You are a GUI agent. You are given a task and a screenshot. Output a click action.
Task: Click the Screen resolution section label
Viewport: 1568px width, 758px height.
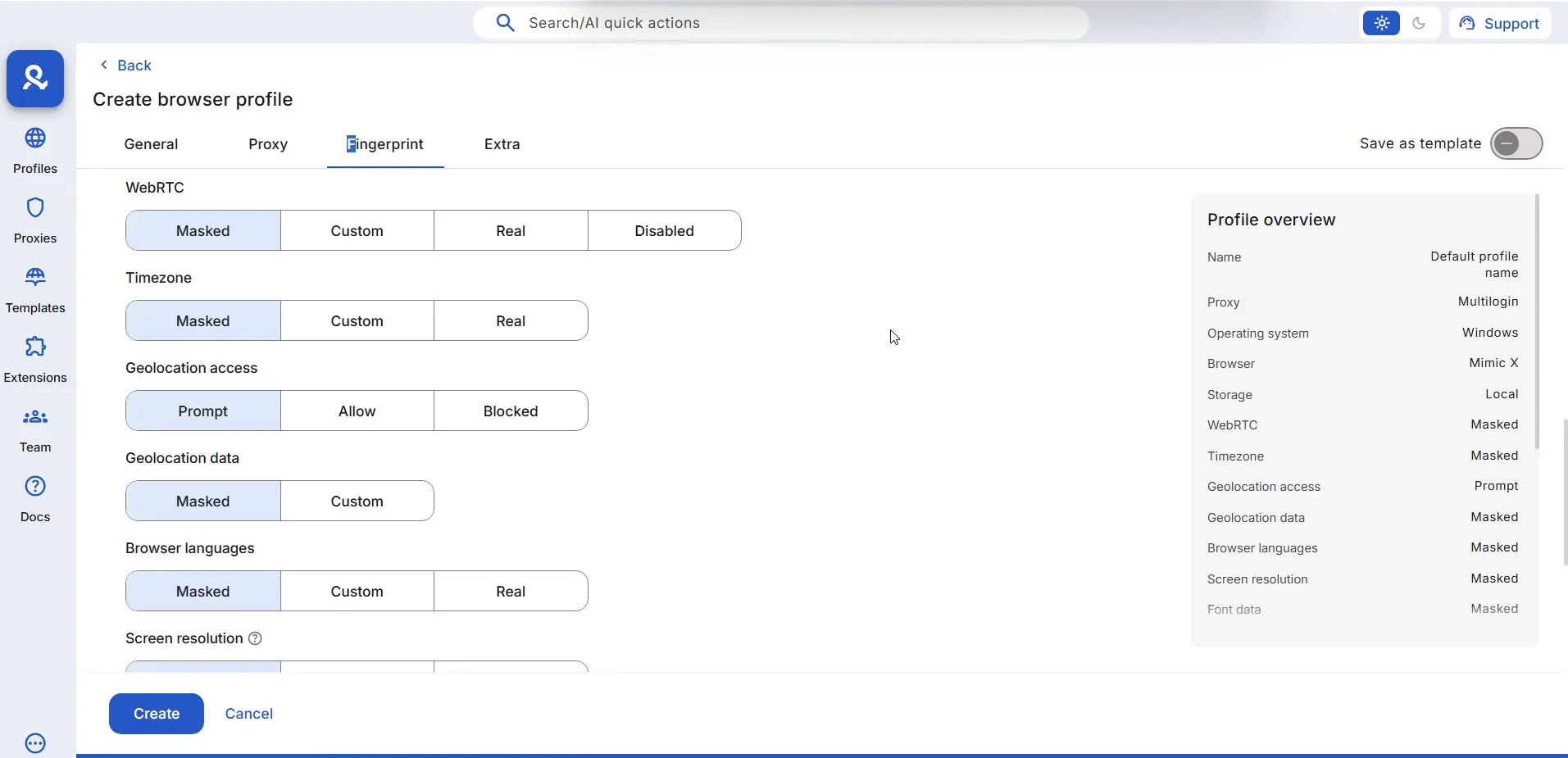tap(184, 638)
